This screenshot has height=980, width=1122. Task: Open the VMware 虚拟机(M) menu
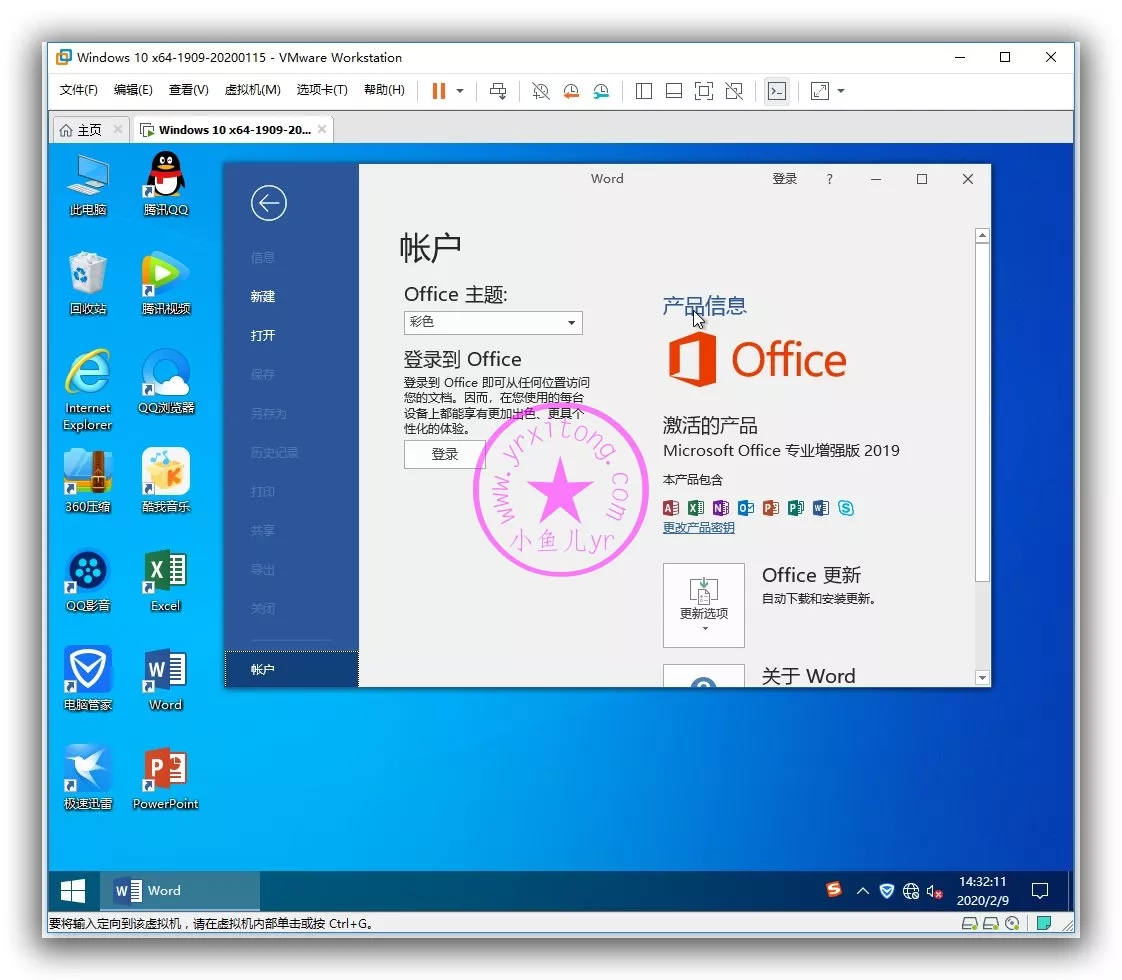coord(252,90)
